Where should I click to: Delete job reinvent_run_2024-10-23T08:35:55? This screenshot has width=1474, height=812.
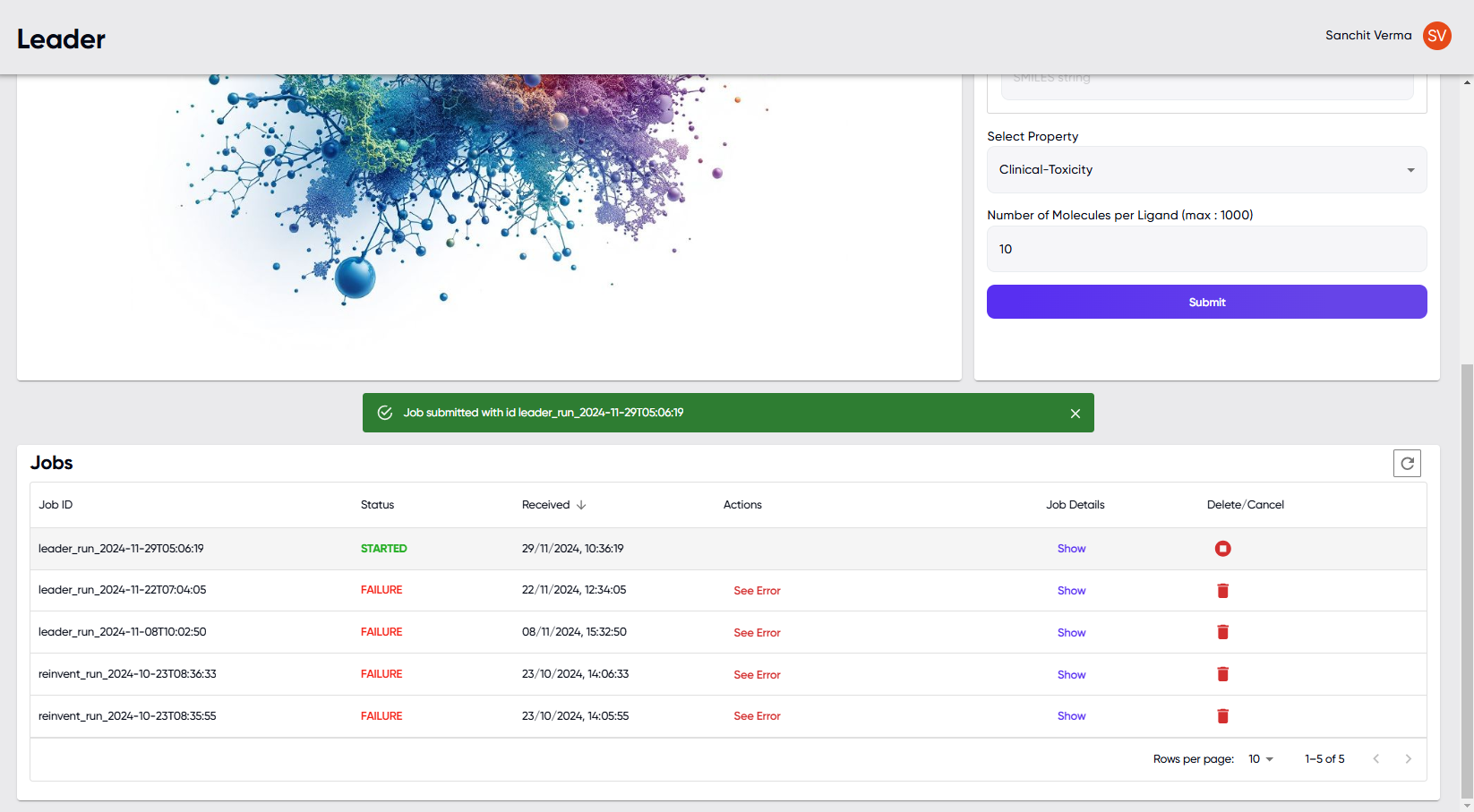coord(1222,715)
